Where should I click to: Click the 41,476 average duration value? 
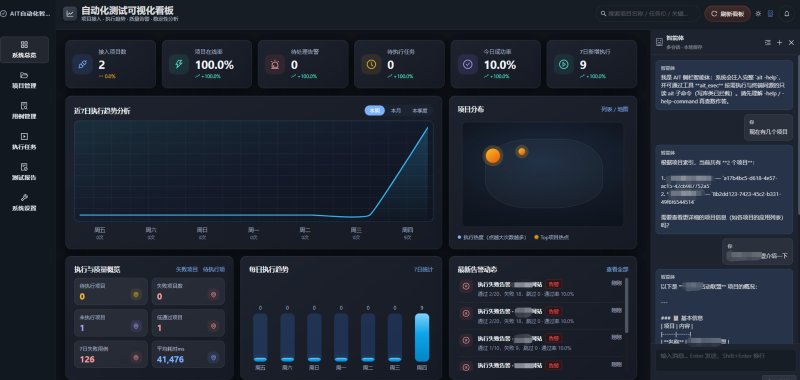[x=170, y=360]
